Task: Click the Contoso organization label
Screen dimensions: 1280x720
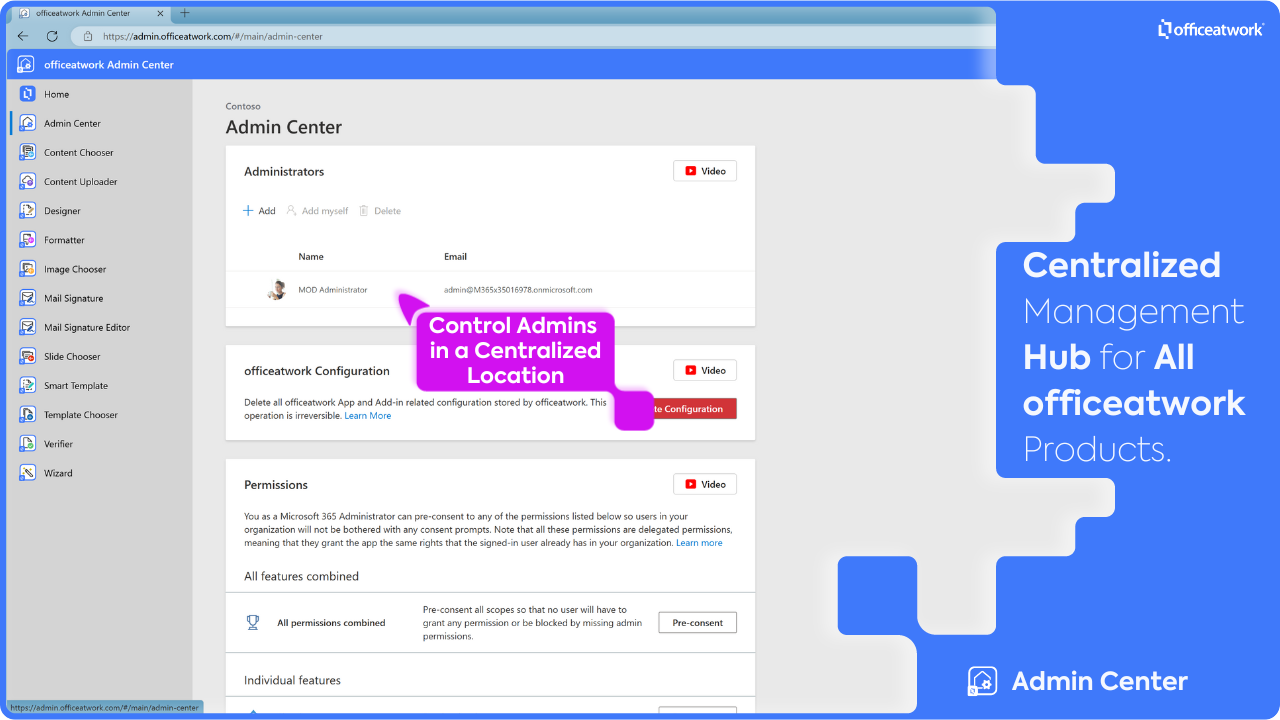Action: 243,106
